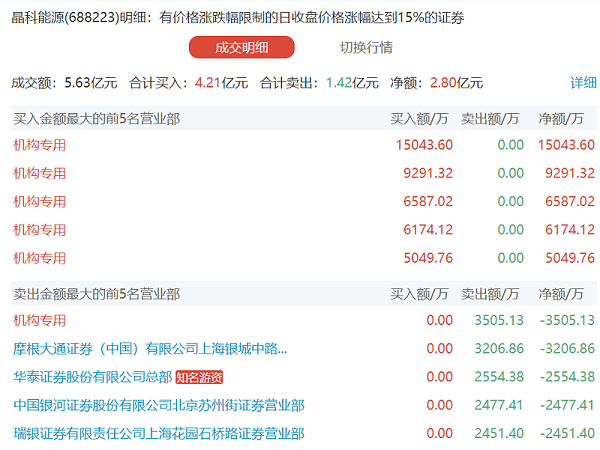Screen dimensions: 600x450
Task: Click the sell amount 2477.41 cell
Action: click(x=499, y=405)
